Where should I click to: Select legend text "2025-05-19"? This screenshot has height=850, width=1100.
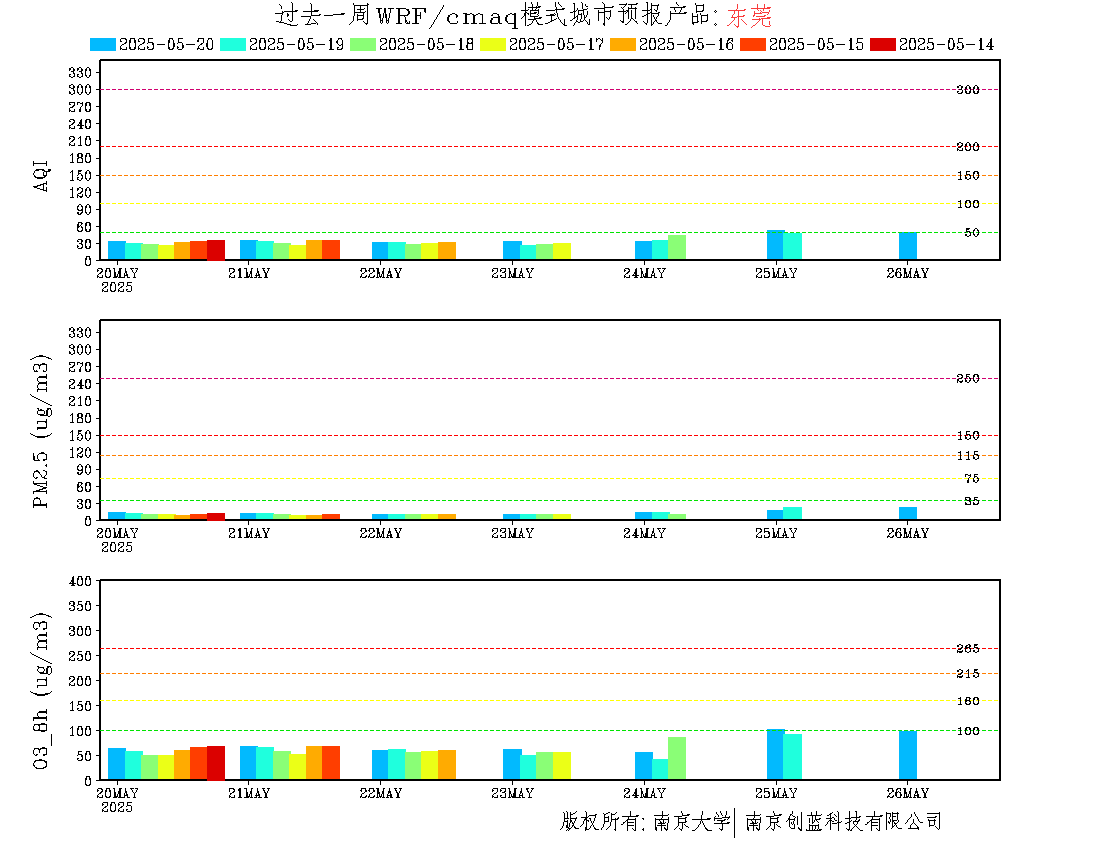pyautogui.click(x=296, y=44)
